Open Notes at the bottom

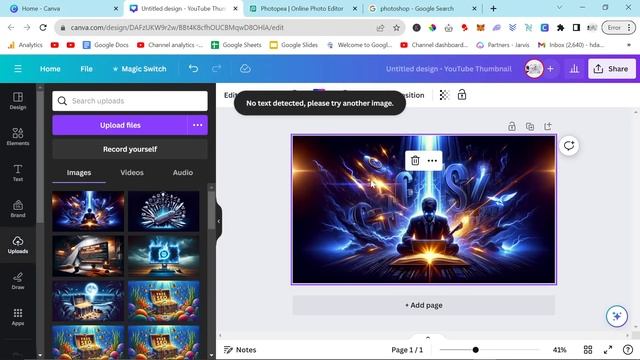tap(240, 350)
